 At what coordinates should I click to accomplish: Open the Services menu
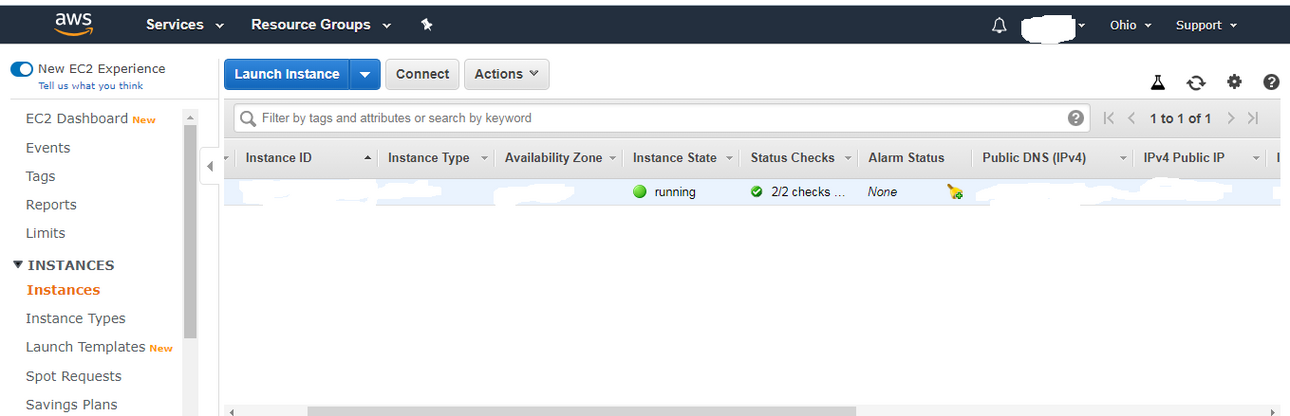pos(185,25)
